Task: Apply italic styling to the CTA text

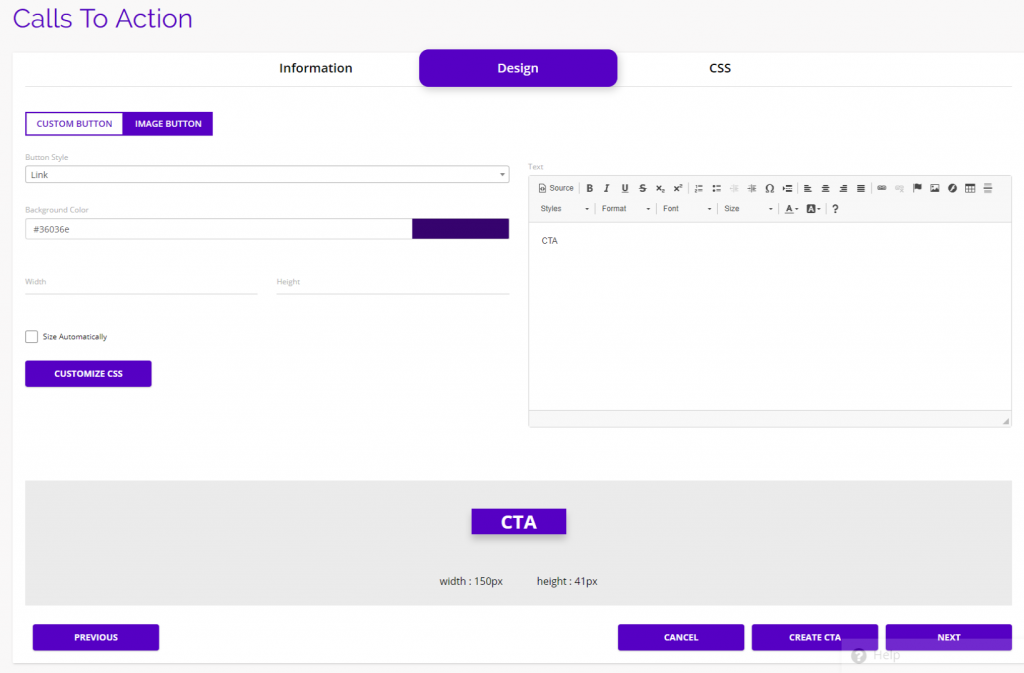Action: pos(606,188)
